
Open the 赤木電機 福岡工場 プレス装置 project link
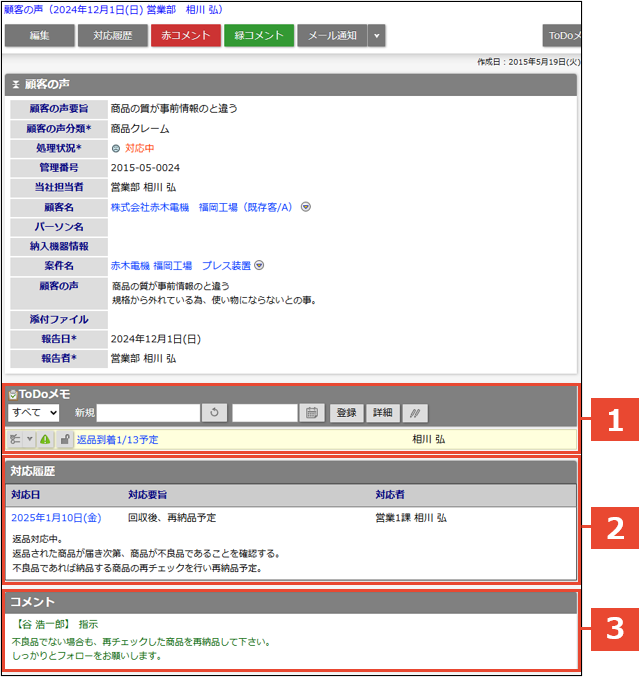coord(181,266)
